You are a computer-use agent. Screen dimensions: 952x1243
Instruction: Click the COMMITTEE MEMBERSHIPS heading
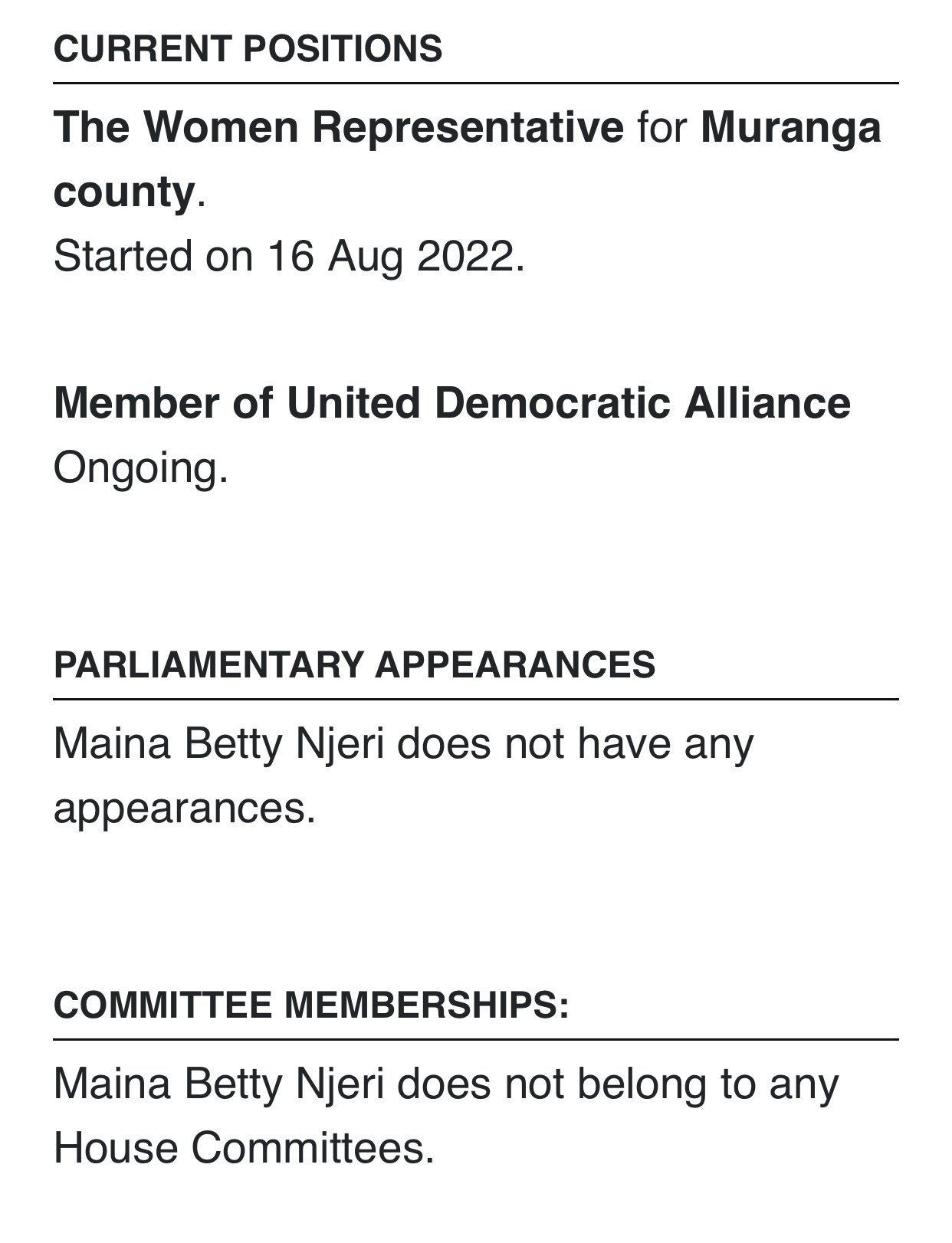[311, 1005]
